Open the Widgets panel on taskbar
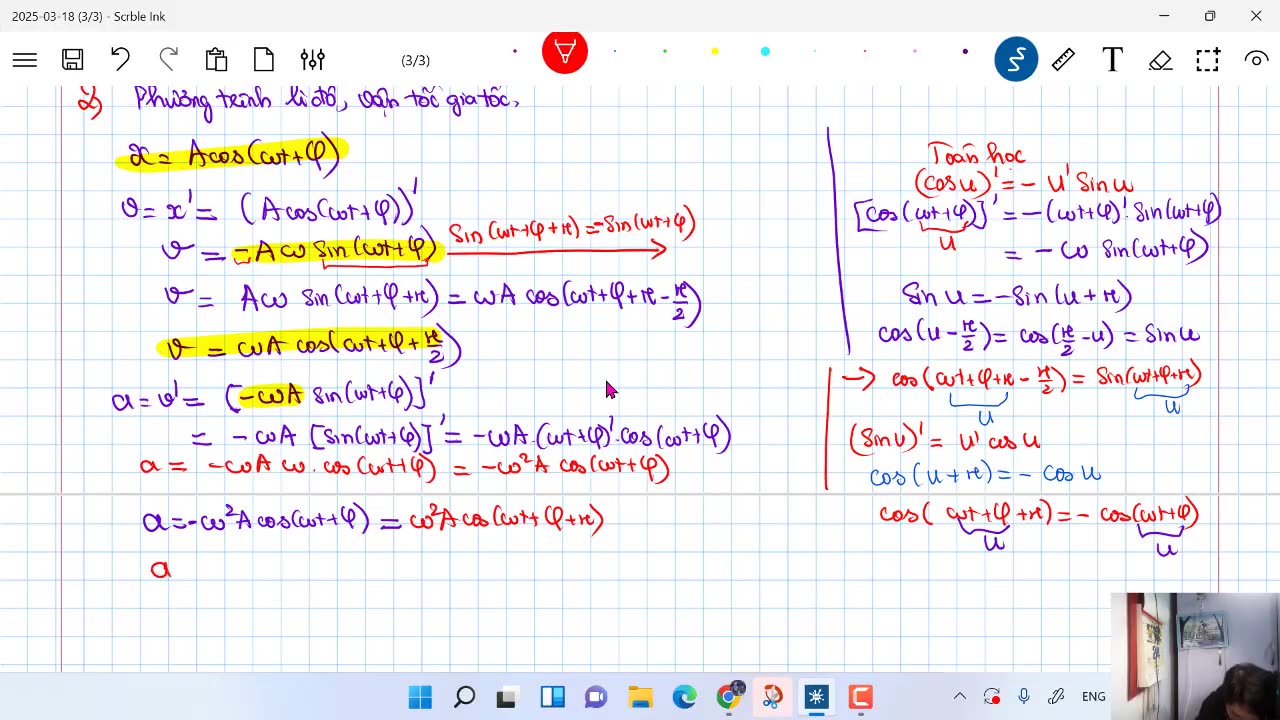The image size is (1280, 720). tap(552, 697)
